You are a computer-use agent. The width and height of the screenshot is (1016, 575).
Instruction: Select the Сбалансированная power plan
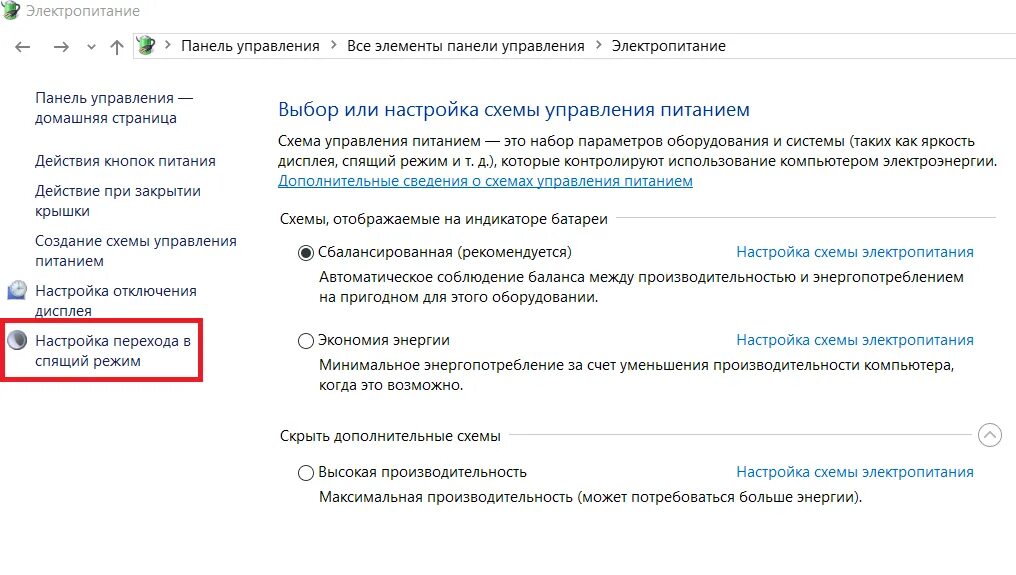306,252
